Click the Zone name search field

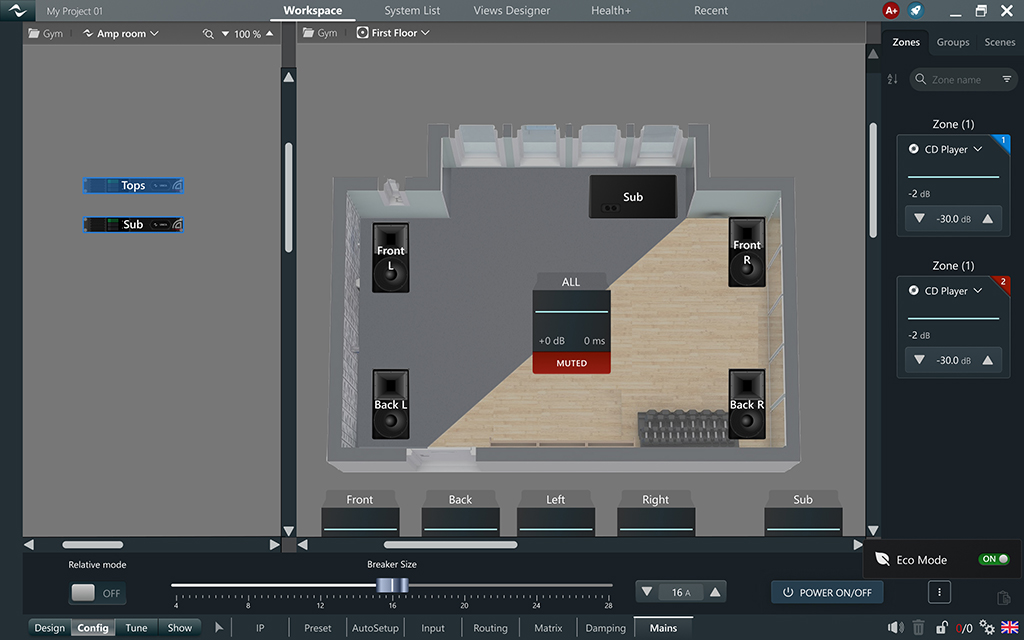[x=956, y=79]
